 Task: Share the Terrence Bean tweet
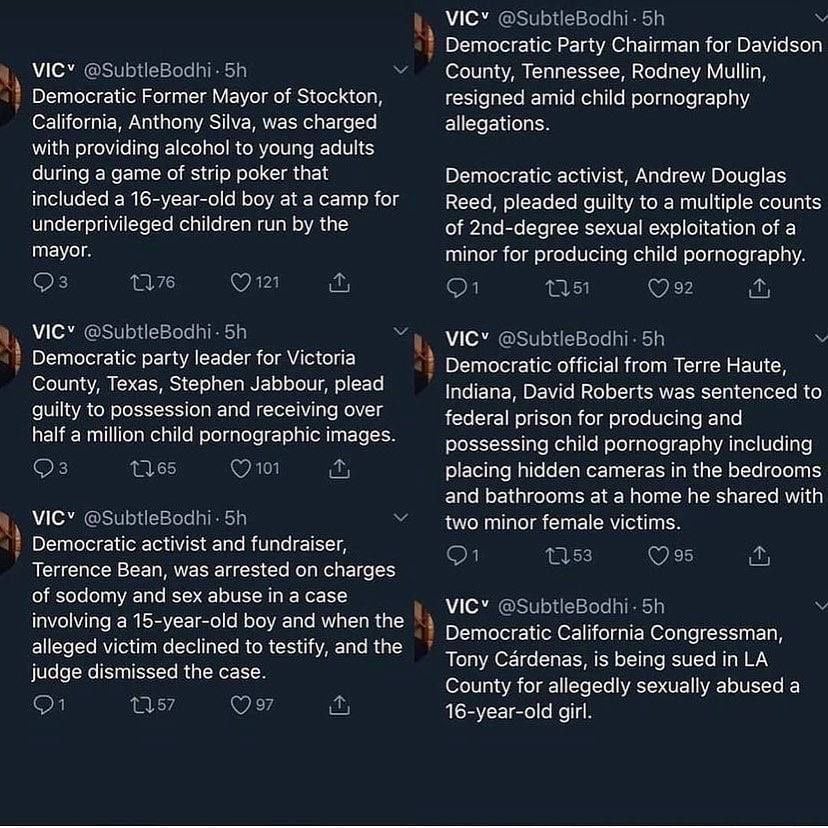click(339, 705)
